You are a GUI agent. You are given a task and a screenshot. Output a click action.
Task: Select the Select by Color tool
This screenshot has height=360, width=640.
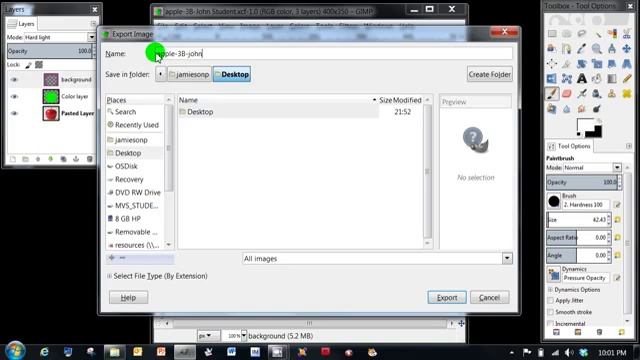pyautogui.click(x=612, y=34)
